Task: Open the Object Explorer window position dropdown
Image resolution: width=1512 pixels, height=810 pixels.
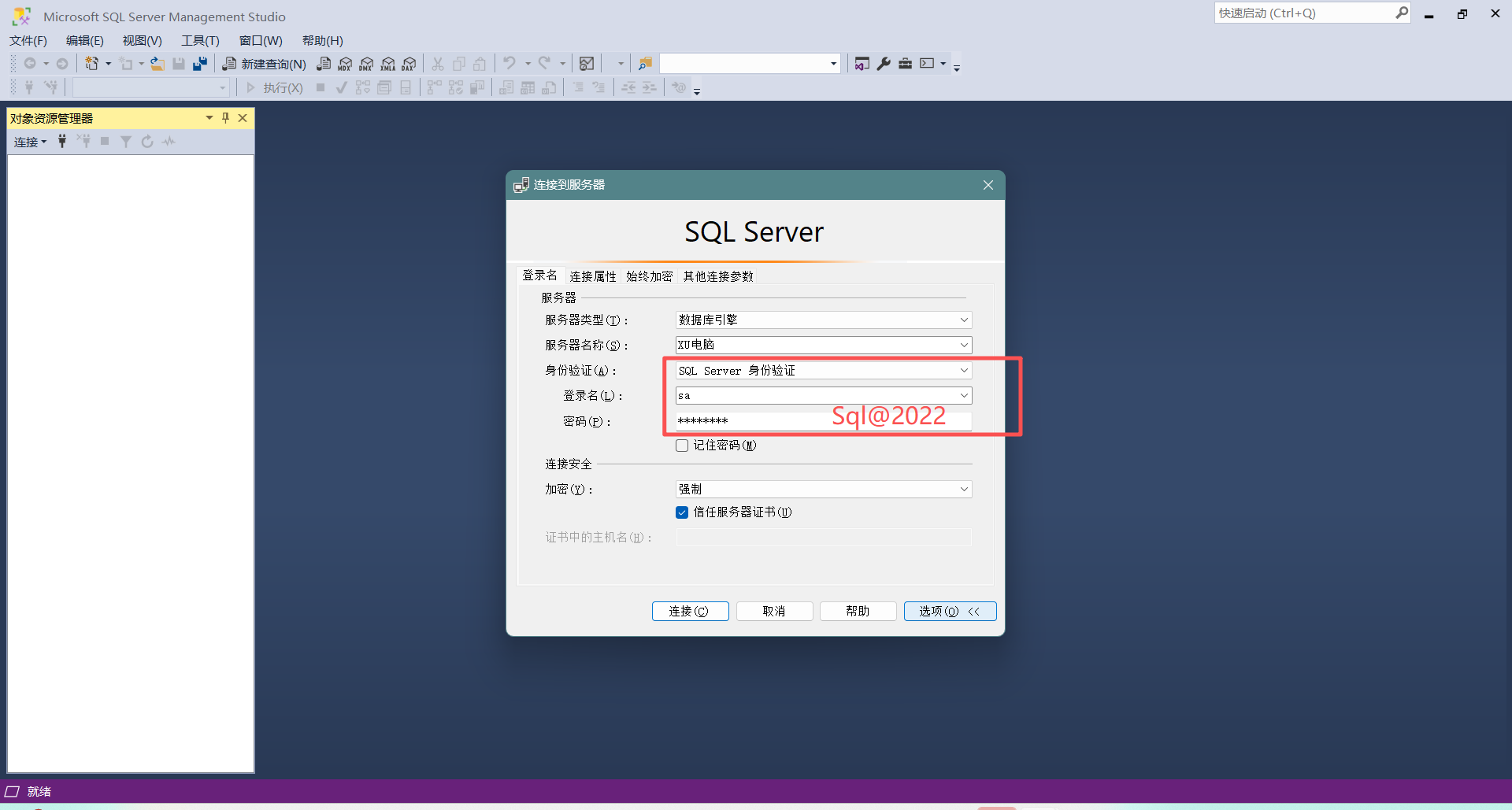Action: click(x=209, y=118)
